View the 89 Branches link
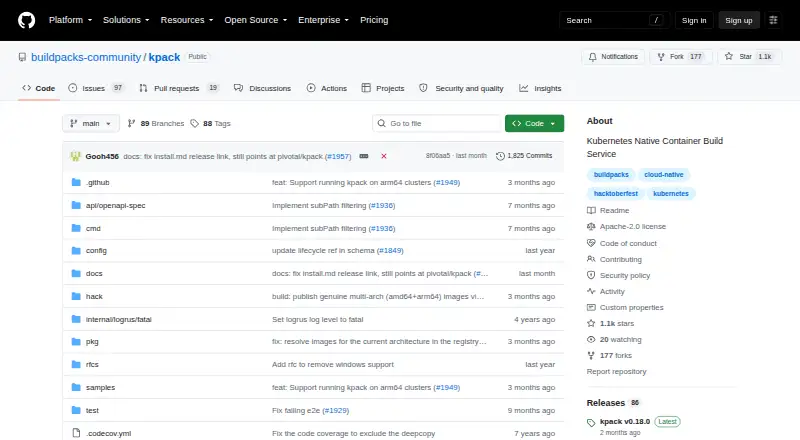Screen dimensions: 800x440 (x=156, y=124)
